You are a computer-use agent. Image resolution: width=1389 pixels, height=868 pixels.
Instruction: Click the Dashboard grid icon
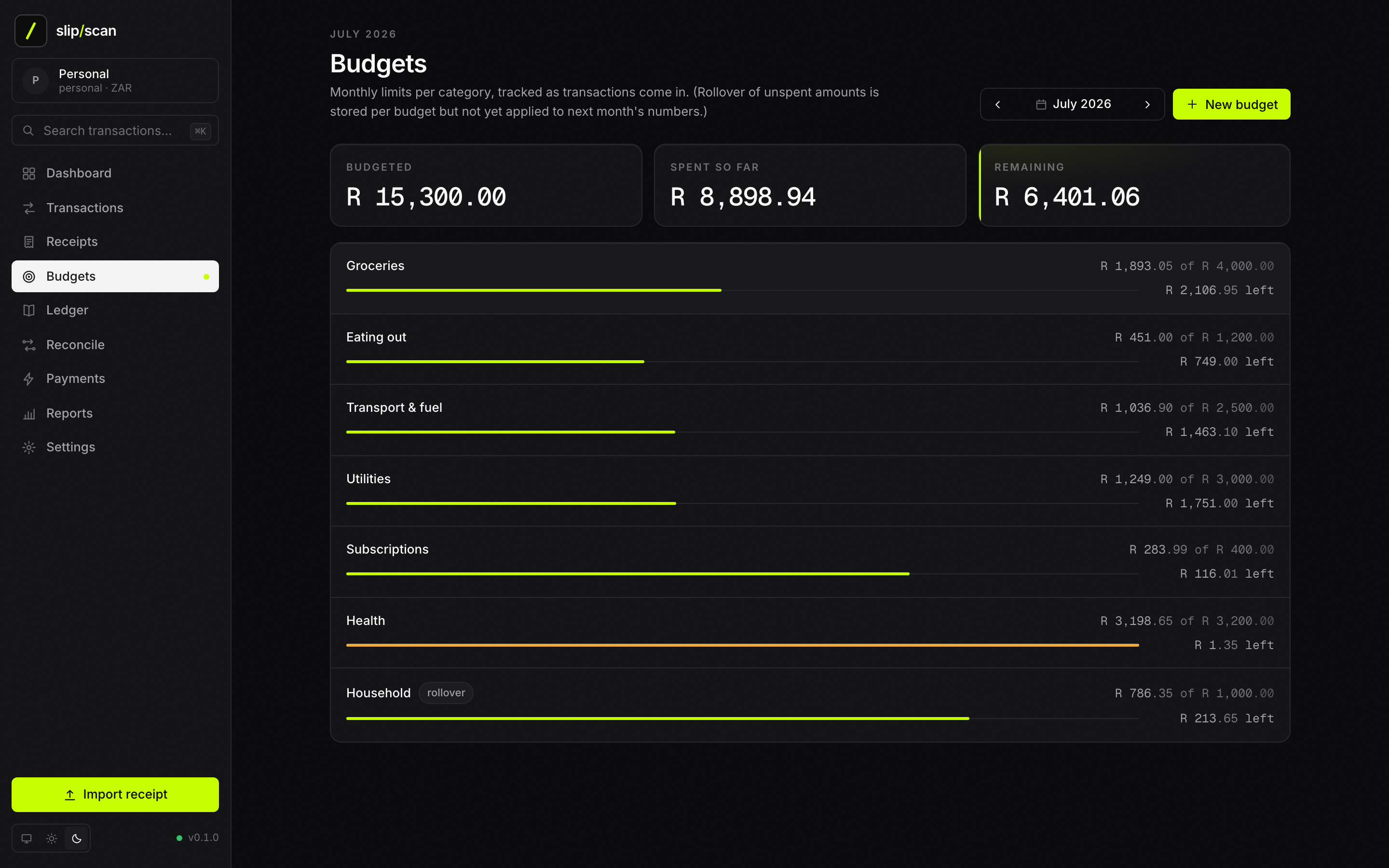29,174
